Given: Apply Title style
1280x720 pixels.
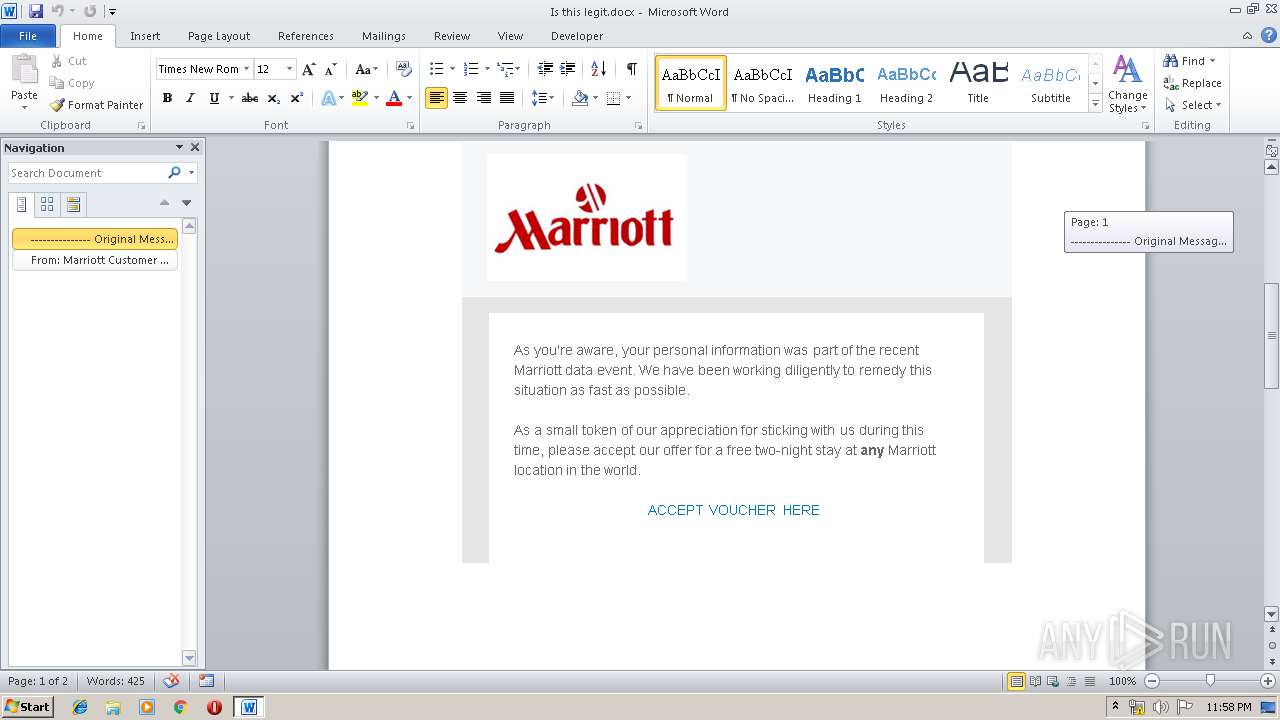Looking at the screenshot, I should point(978,83).
